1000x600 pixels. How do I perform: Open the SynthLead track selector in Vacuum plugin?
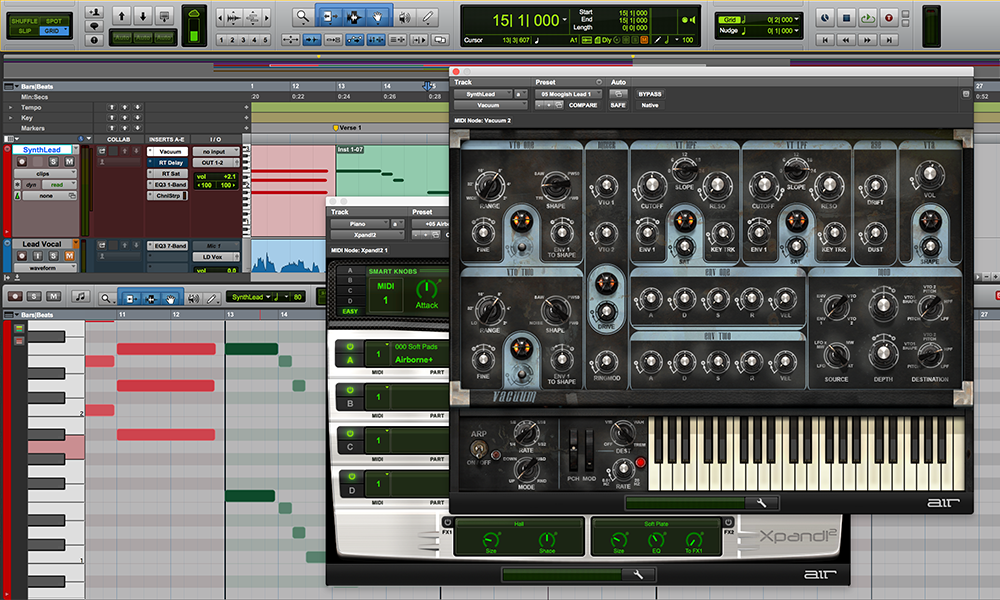483,94
